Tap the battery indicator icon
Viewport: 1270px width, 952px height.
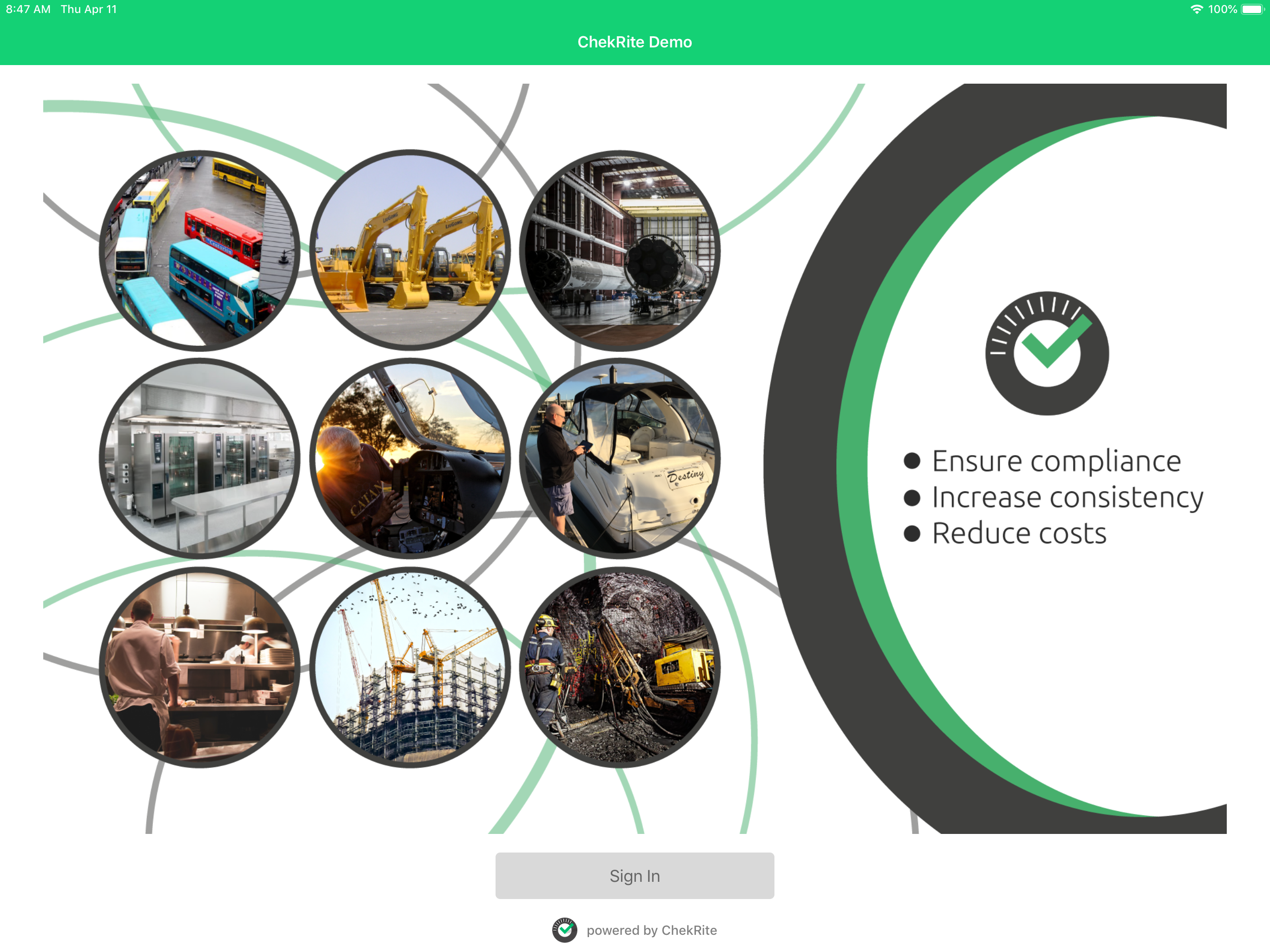(1252, 9)
